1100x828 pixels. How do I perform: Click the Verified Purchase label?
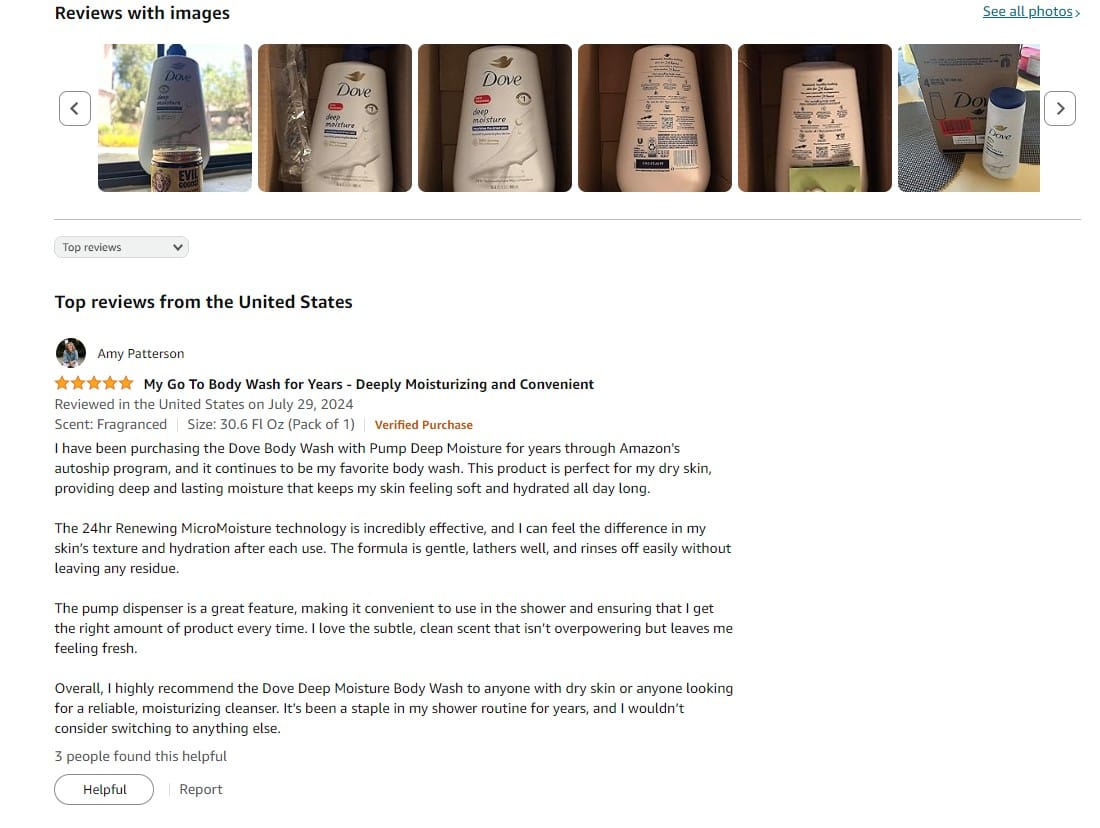(423, 425)
